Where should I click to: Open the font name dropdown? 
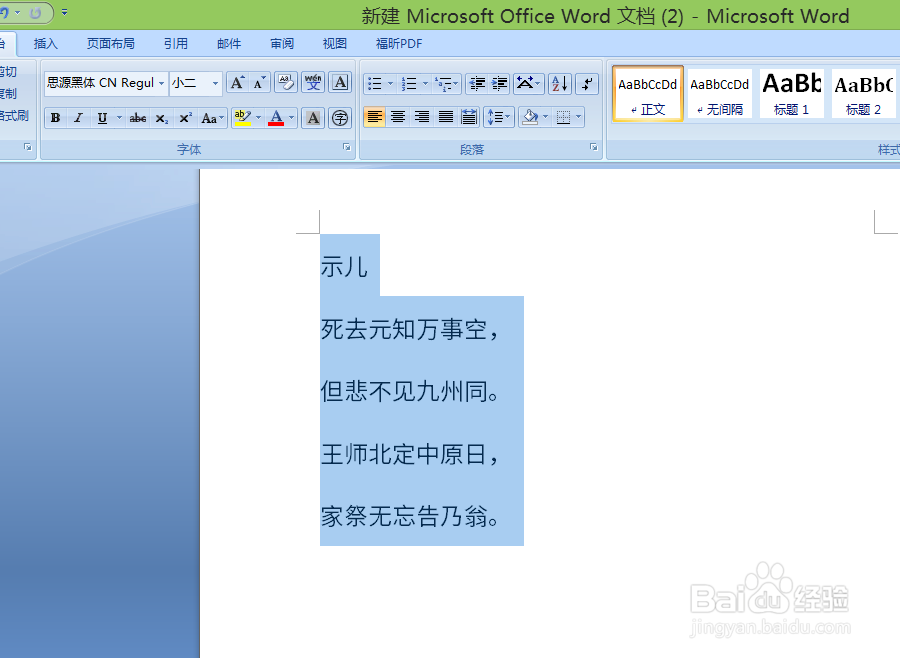pos(161,83)
